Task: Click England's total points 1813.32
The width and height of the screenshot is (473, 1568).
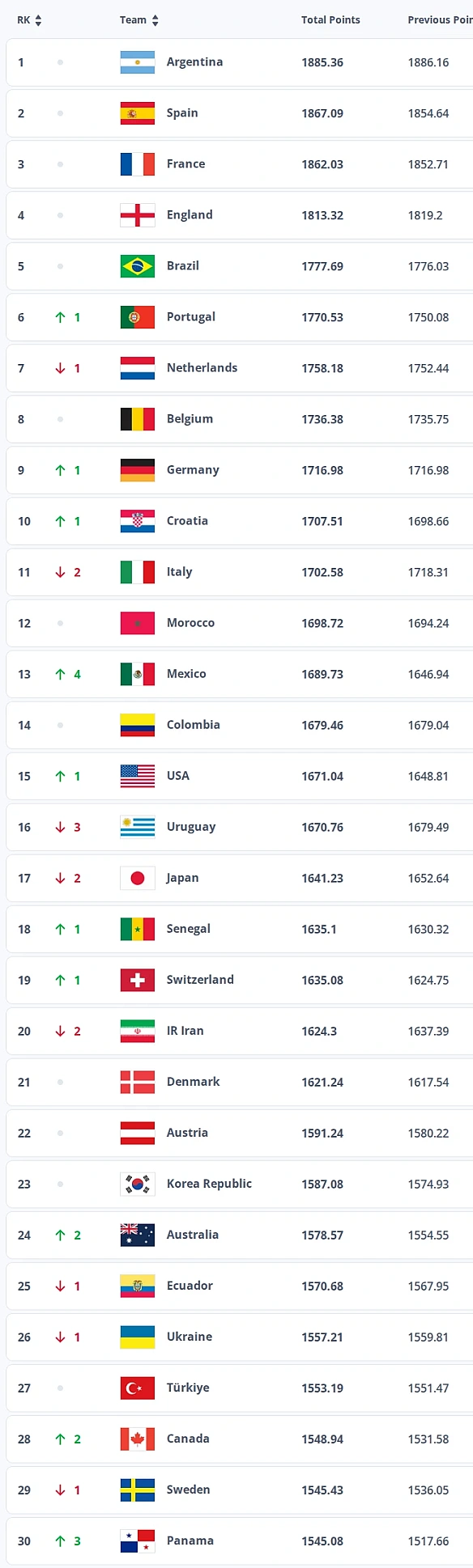Action: [322, 215]
